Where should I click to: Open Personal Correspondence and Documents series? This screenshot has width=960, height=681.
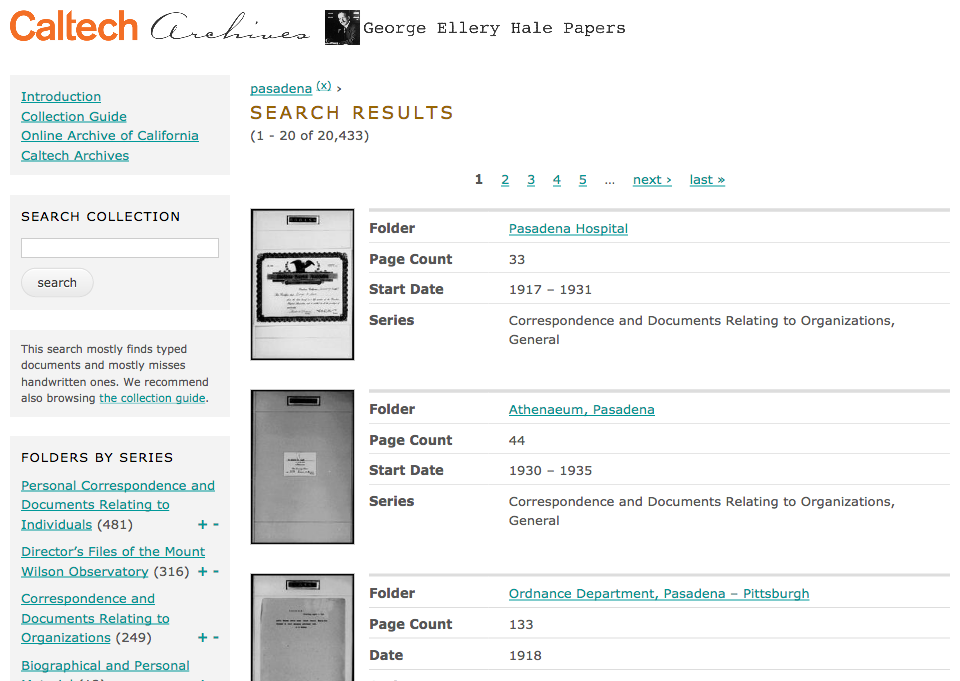click(x=118, y=505)
